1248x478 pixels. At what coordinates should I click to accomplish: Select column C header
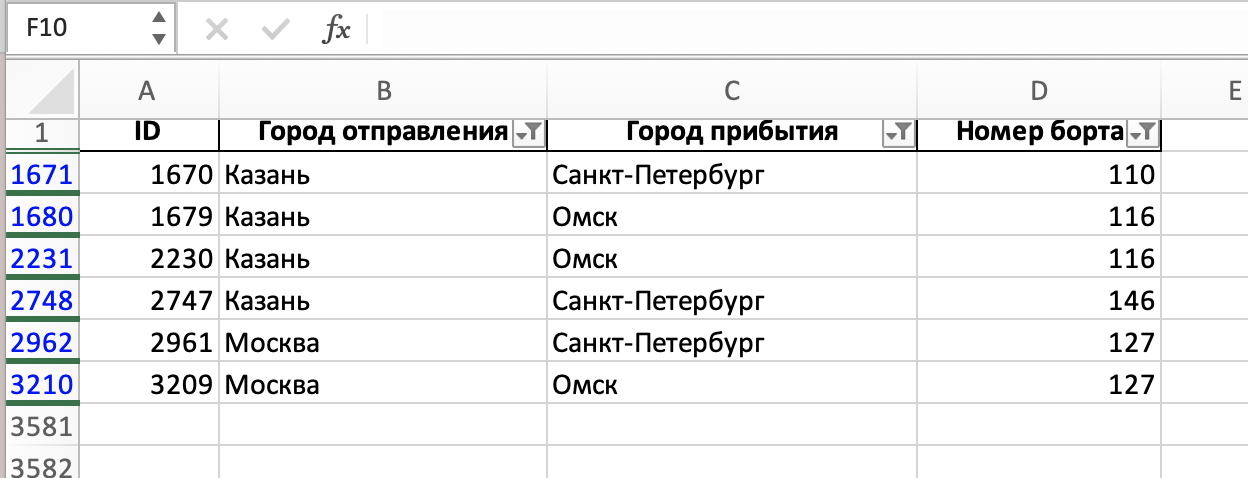(732, 90)
